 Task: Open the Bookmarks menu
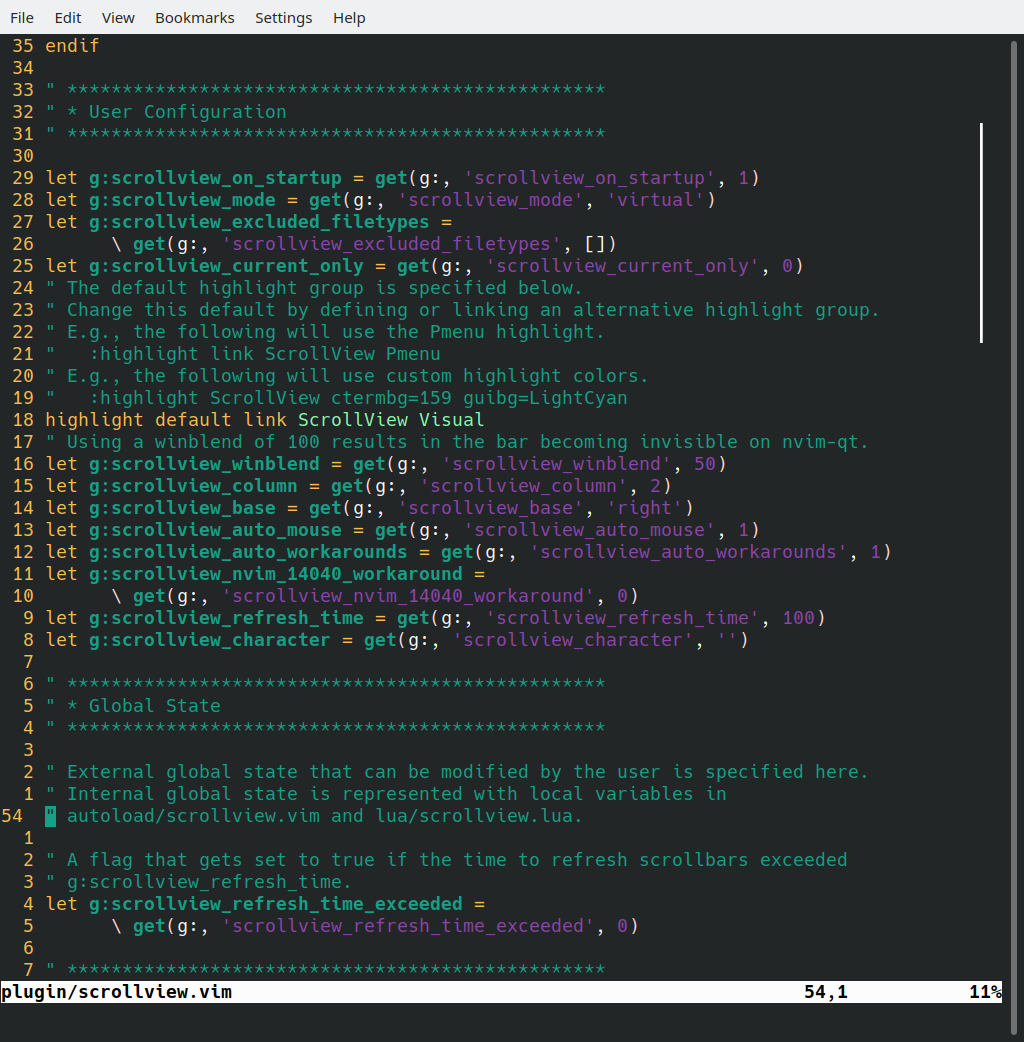(x=194, y=17)
